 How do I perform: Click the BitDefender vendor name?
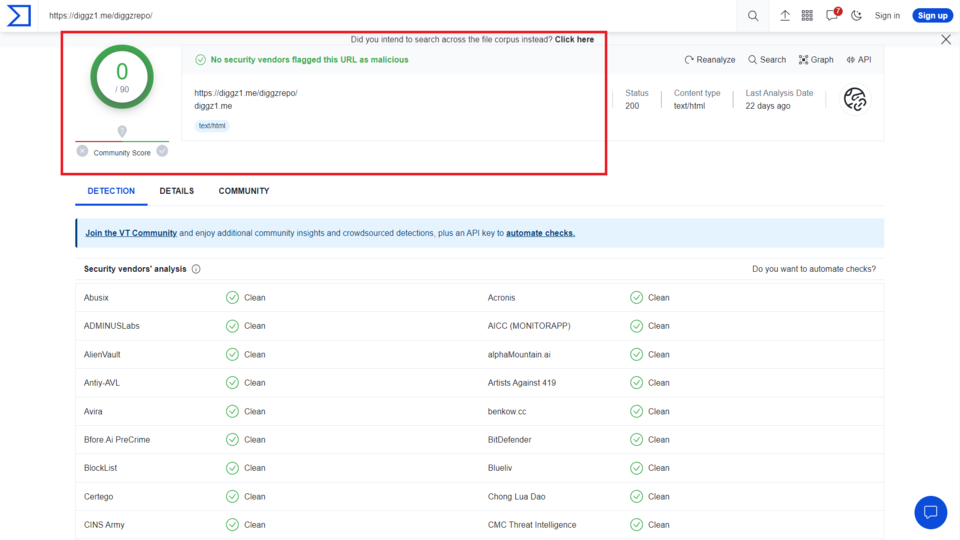coord(509,440)
